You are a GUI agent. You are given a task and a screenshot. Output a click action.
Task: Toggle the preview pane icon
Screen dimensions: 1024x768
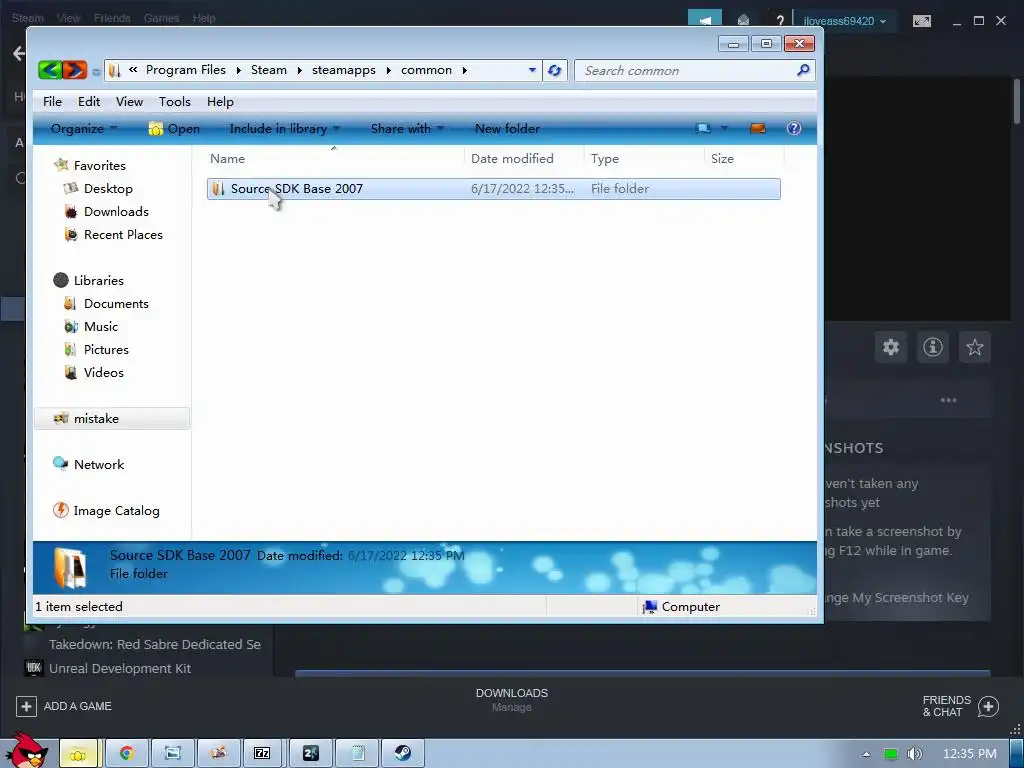(758, 129)
